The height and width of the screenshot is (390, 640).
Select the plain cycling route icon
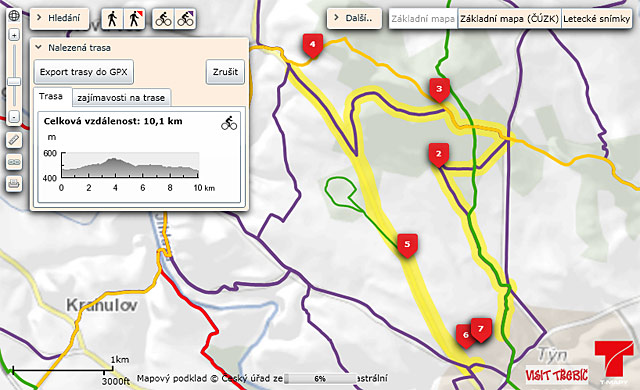pyautogui.click(x=163, y=19)
